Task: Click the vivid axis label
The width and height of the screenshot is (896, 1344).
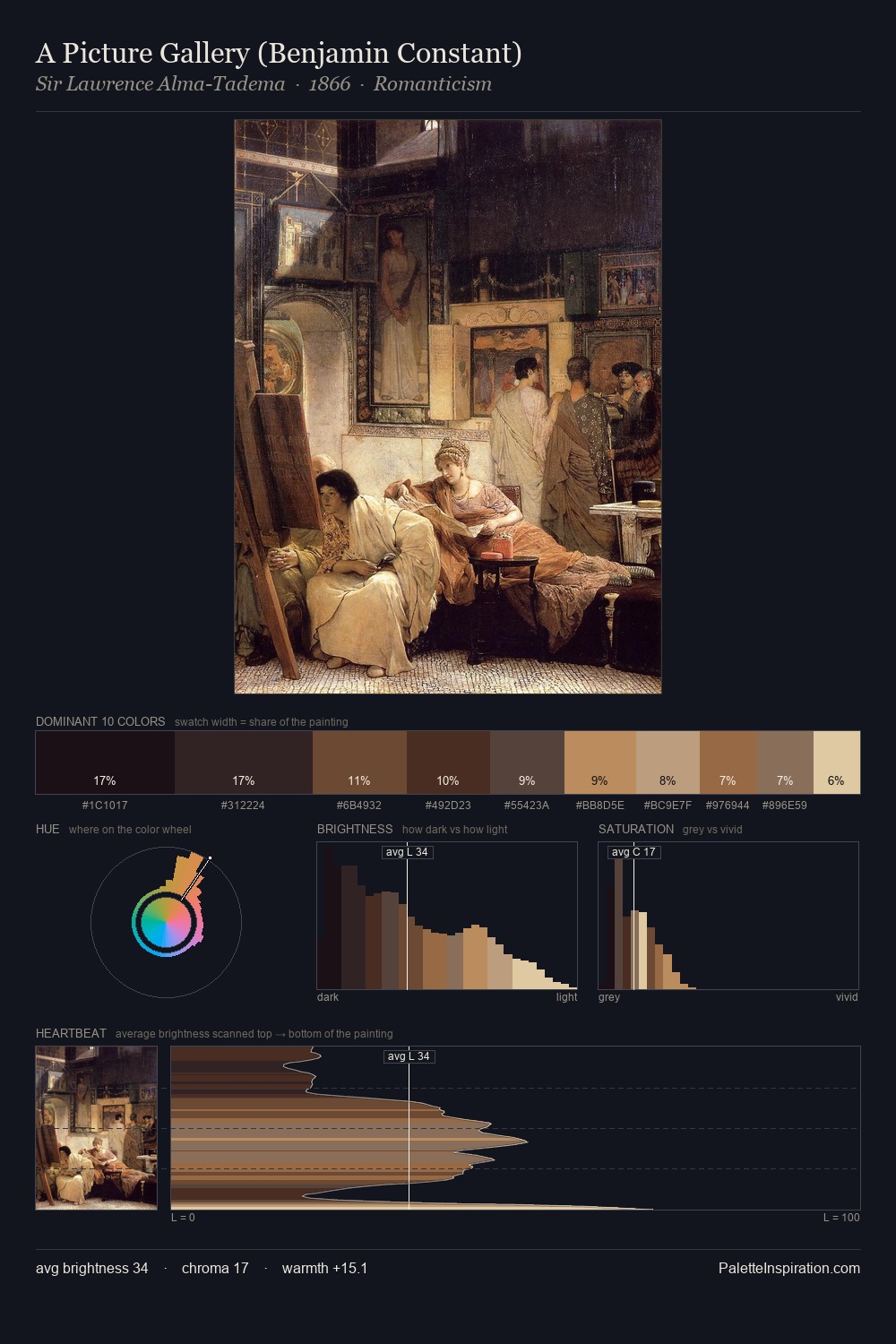Action: 847,997
